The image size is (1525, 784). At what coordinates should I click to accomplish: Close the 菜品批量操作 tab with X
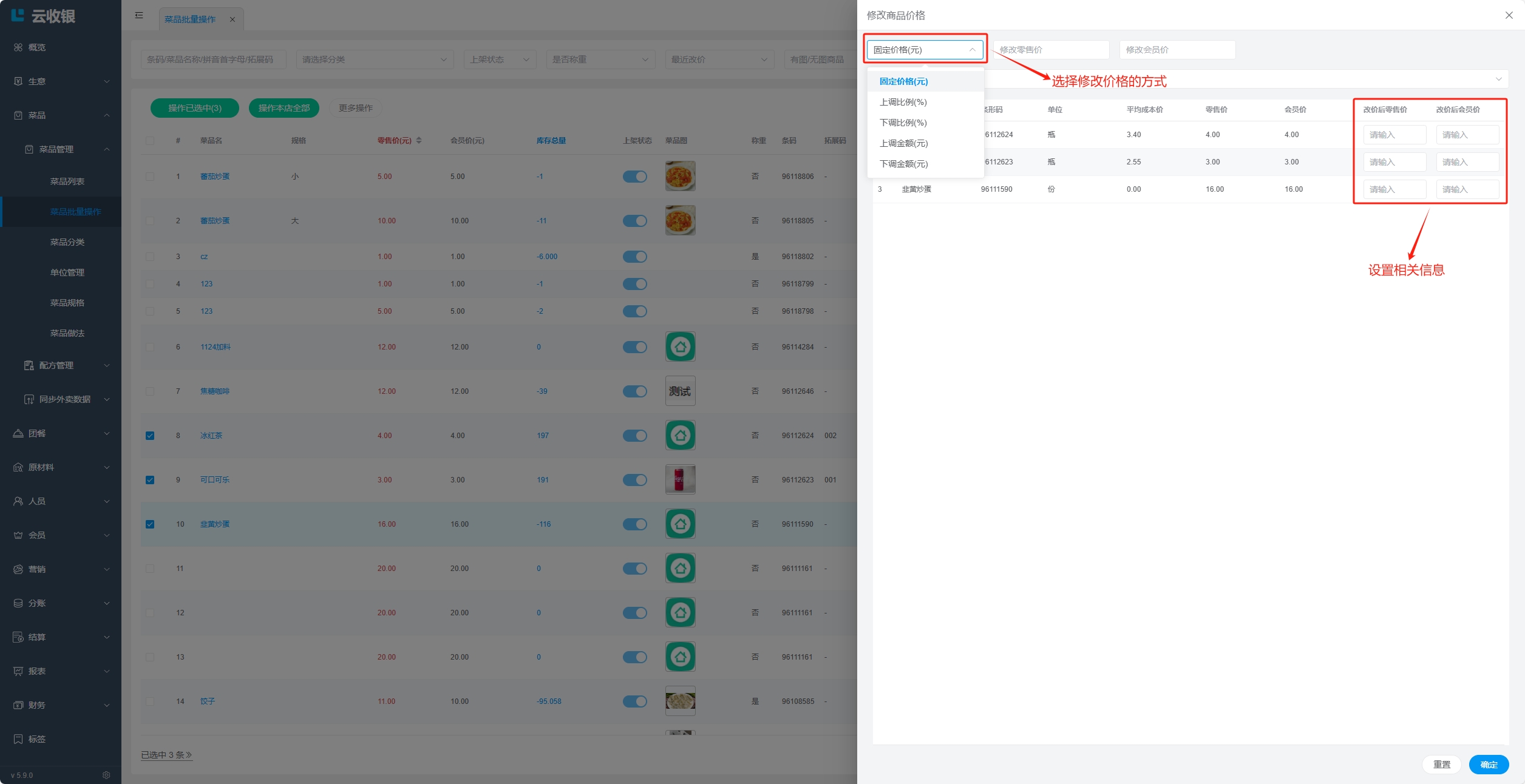point(233,19)
